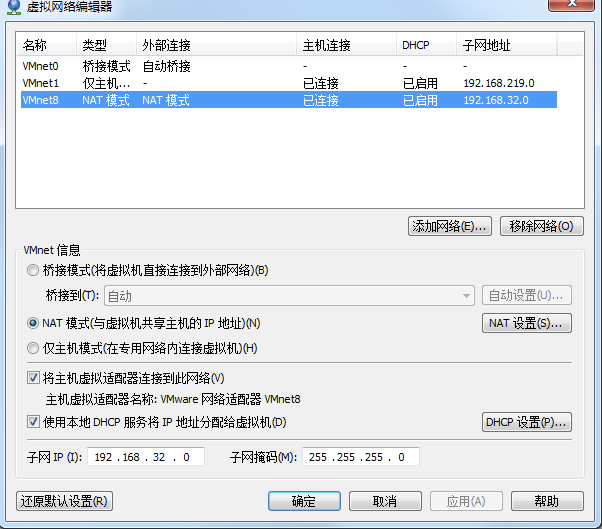Click the 子网 IP input field
The image size is (602, 529).
coord(146,457)
